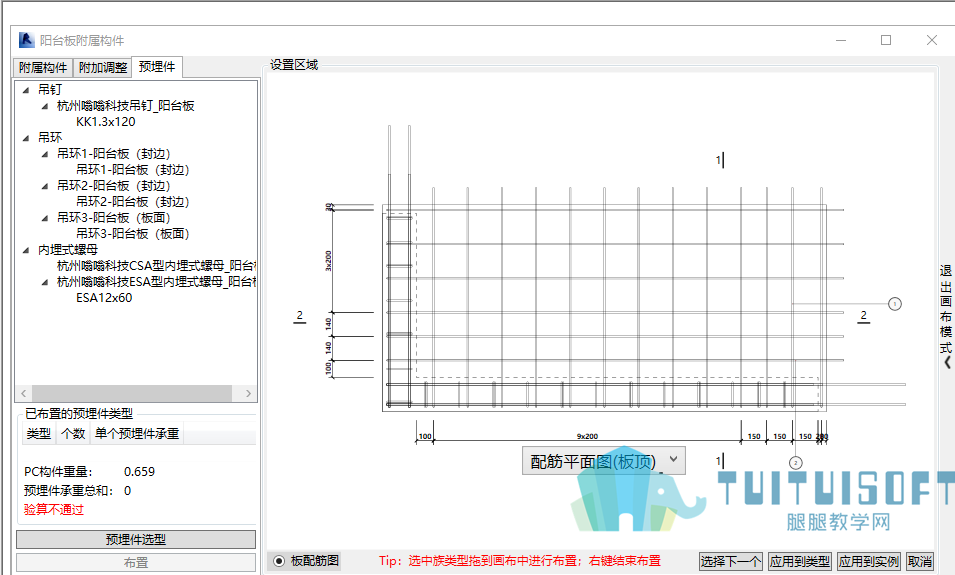
Task: Click rebar callout bubble 1 in drawing
Action: pos(895,304)
